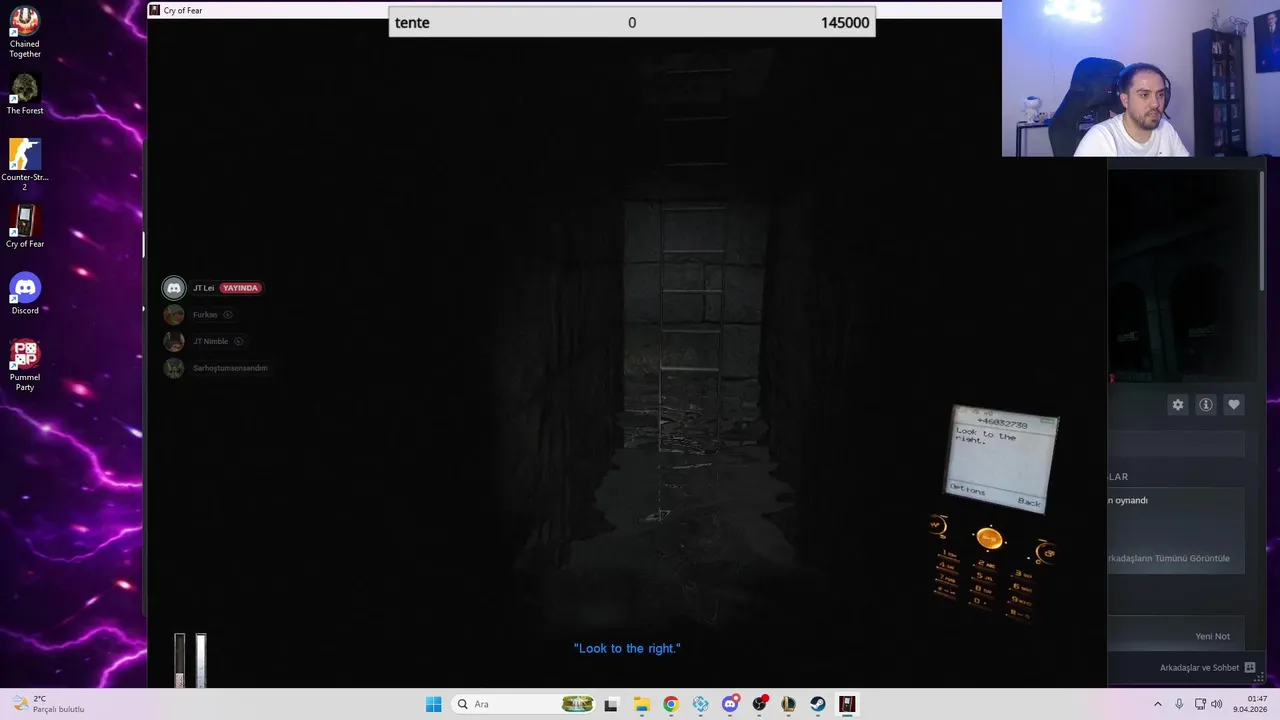Switch to Steam in the taskbar
This screenshot has height=720, width=1280.
coord(818,704)
